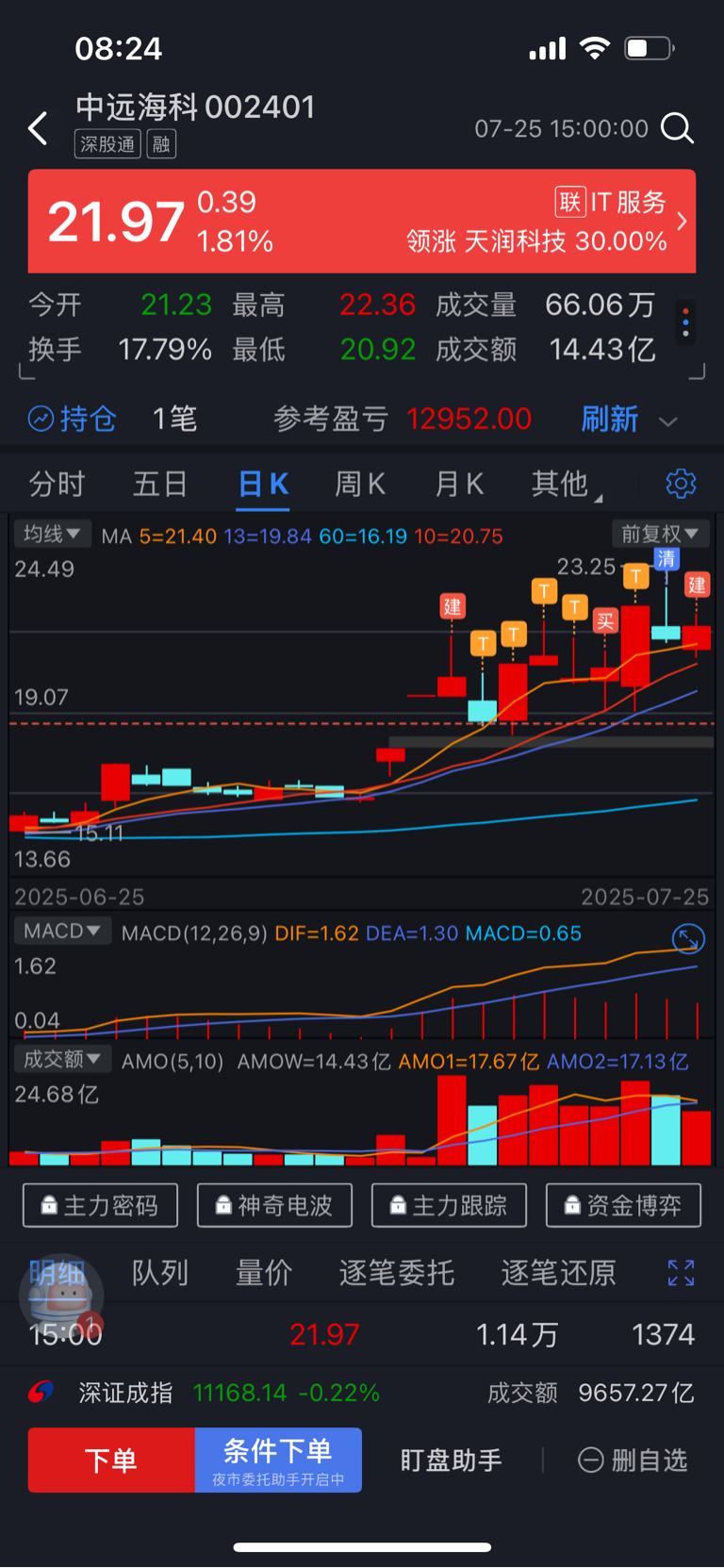Switch to the 分时 tab
Screen dimensions: 724x1568
pyautogui.click(x=57, y=484)
